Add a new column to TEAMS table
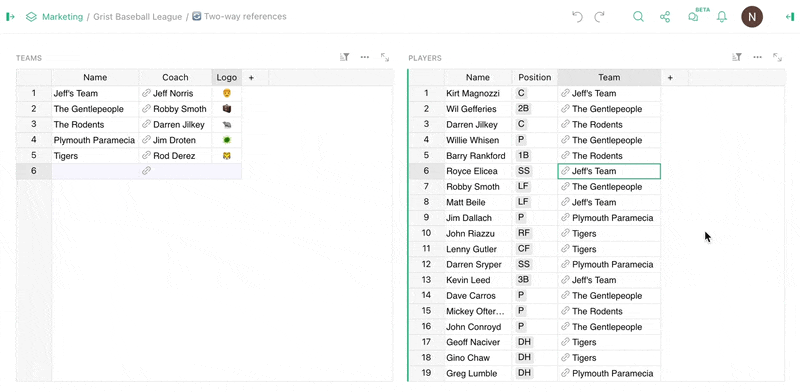The width and height of the screenshot is (800, 392). (x=251, y=78)
